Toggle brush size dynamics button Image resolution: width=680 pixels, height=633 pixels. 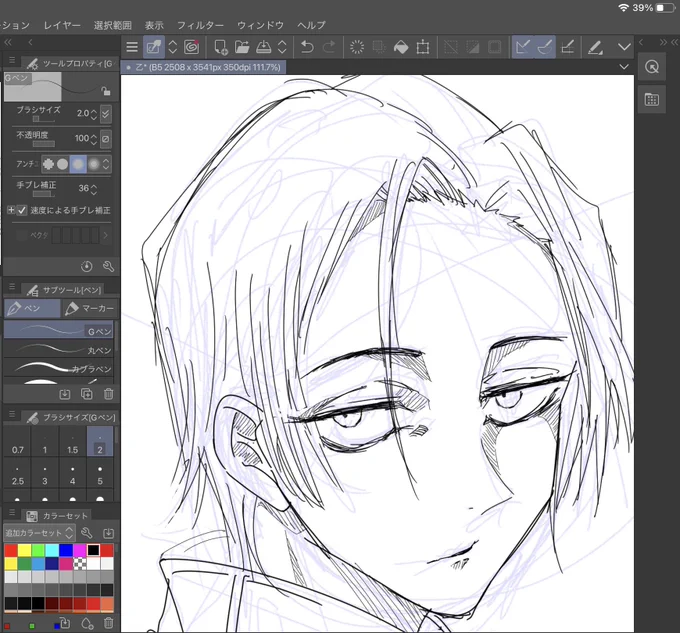point(106,114)
